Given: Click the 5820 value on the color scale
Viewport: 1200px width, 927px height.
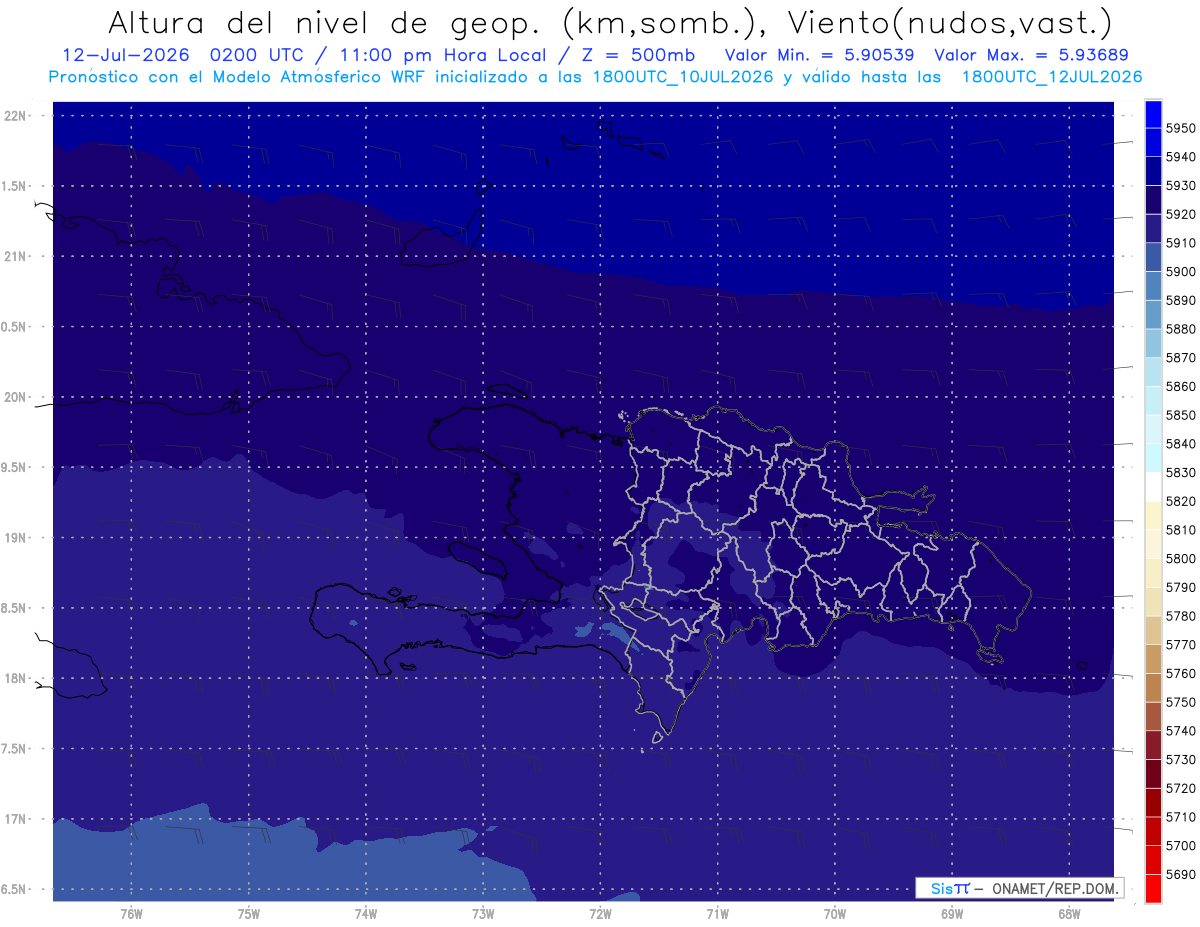Looking at the screenshot, I should pyautogui.click(x=1181, y=501).
